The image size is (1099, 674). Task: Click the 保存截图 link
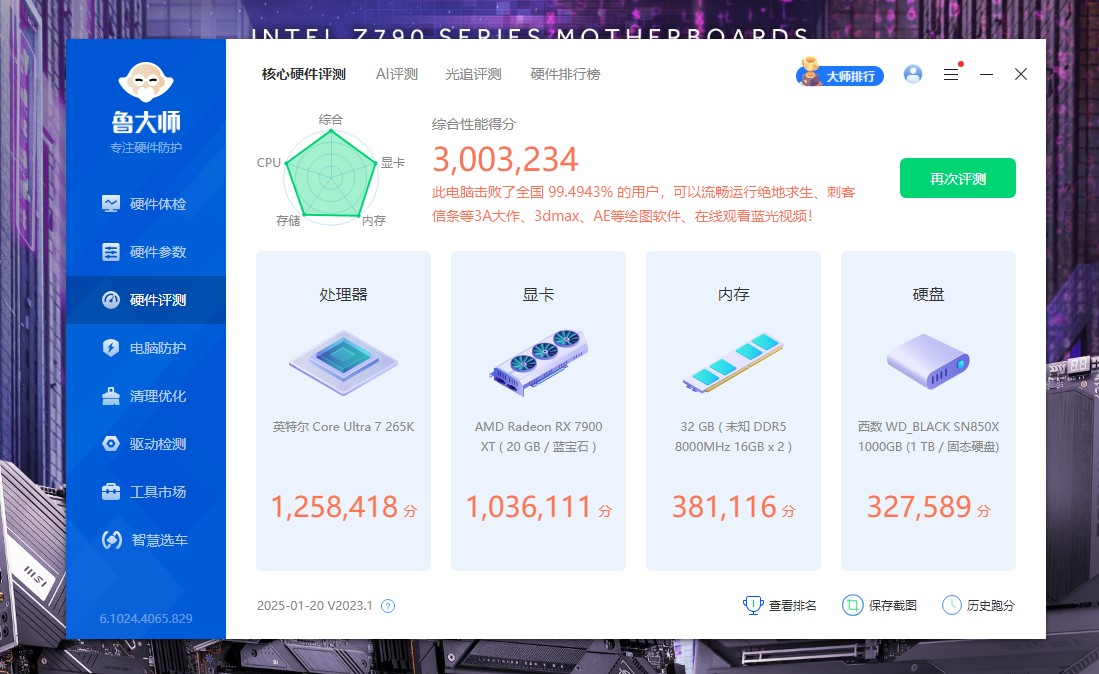coord(880,605)
